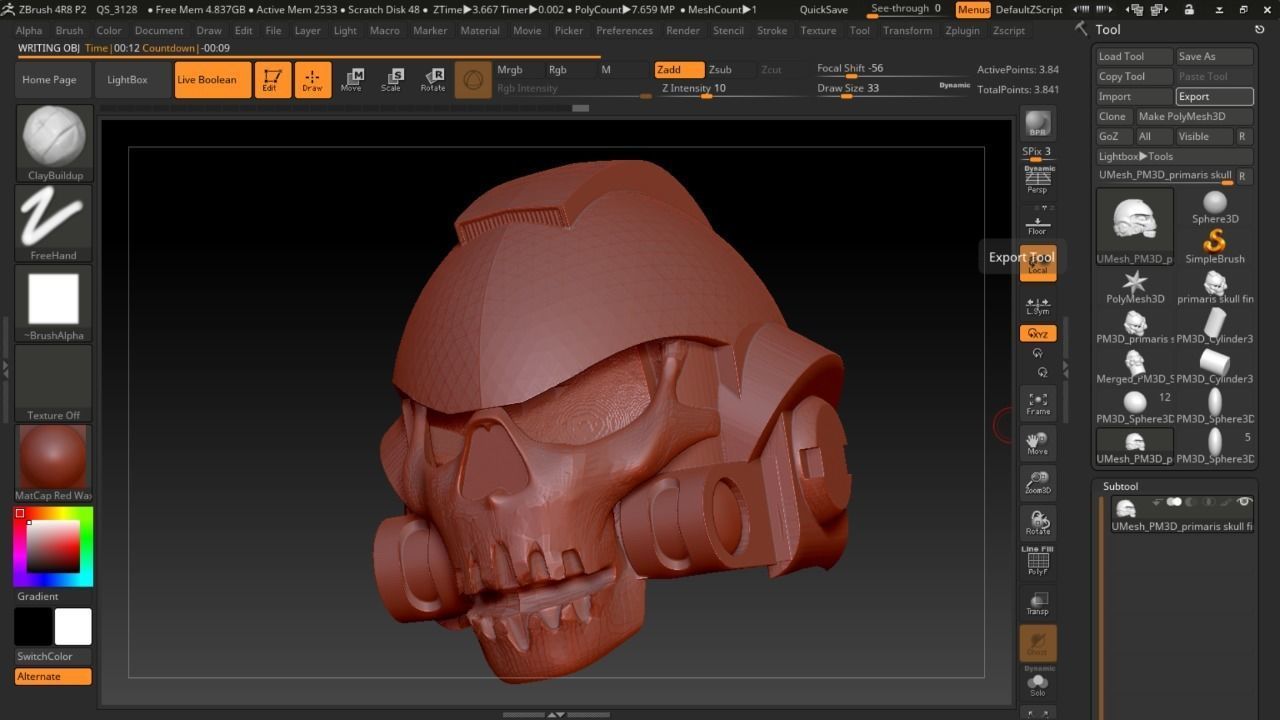Select the Merged_PM3D tool thumbnail
Viewport: 1280px width, 720px height.
click(x=1135, y=367)
